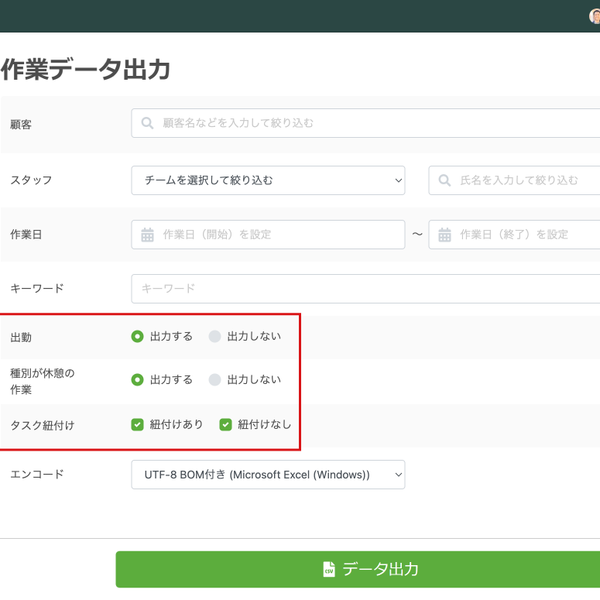Viewport: 600px width, 600px height.
Task: Click the 作業日（開始）を設定 date field
Action: pos(268,235)
